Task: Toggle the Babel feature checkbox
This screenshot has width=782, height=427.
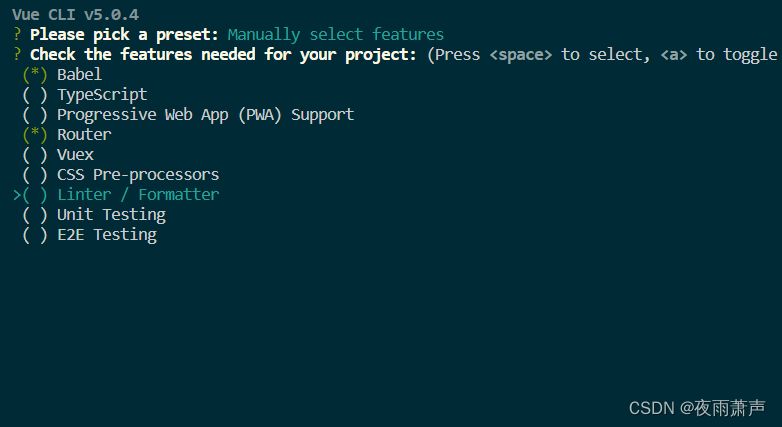Action: [x=34, y=74]
